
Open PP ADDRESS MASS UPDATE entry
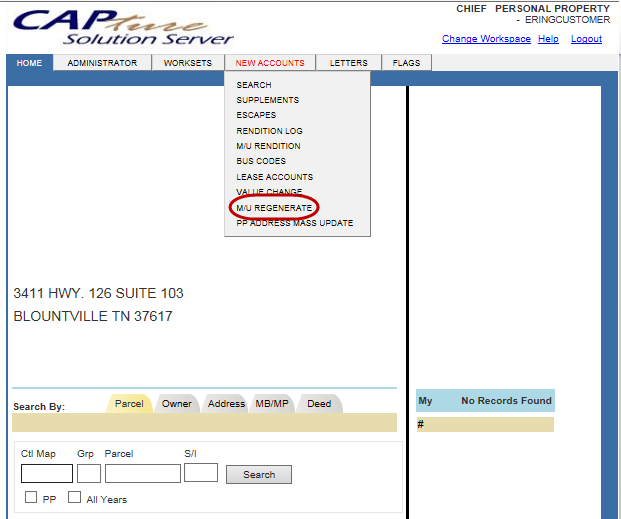(295, 223)
